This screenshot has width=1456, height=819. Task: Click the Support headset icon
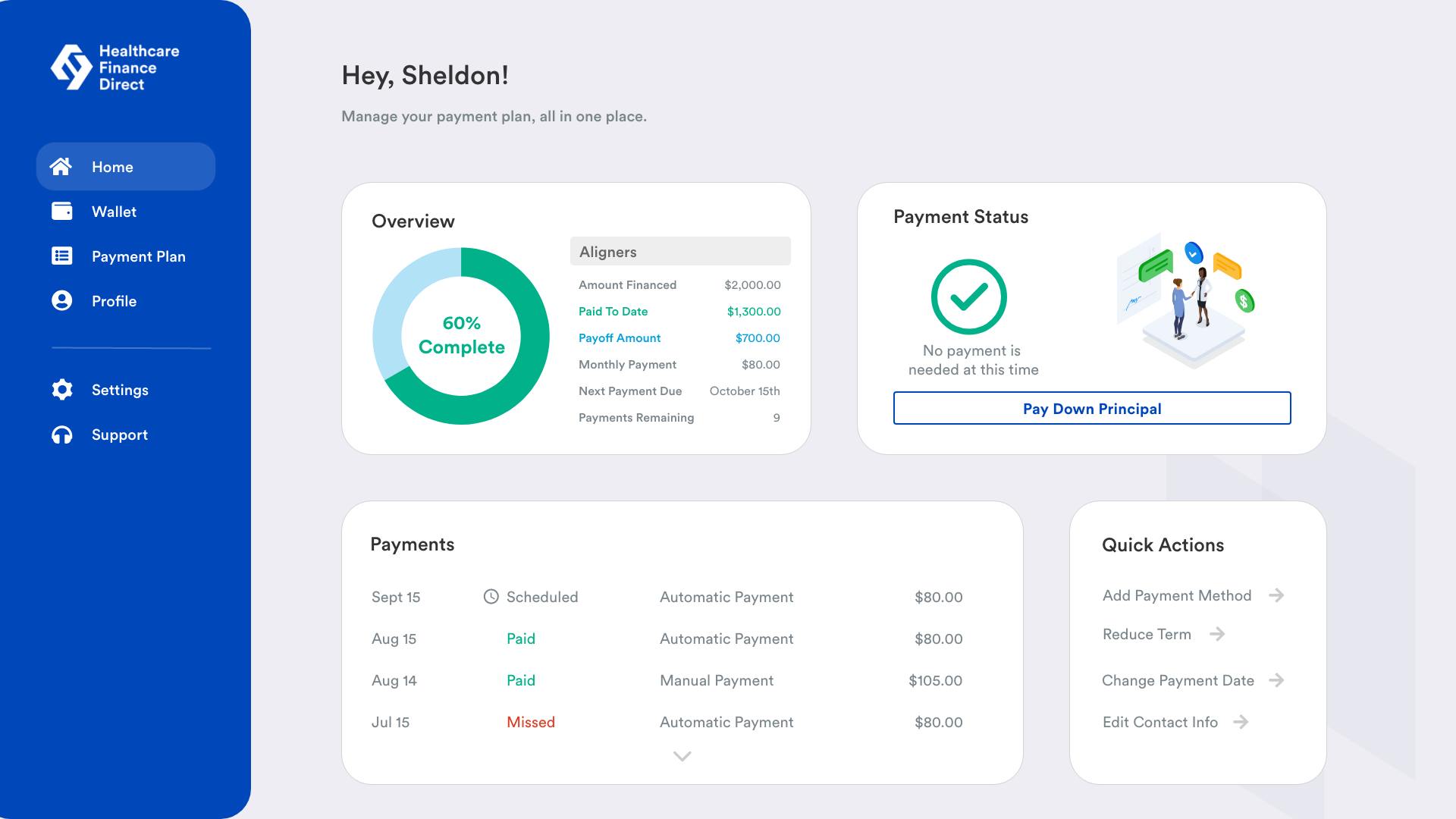point(61,435)
